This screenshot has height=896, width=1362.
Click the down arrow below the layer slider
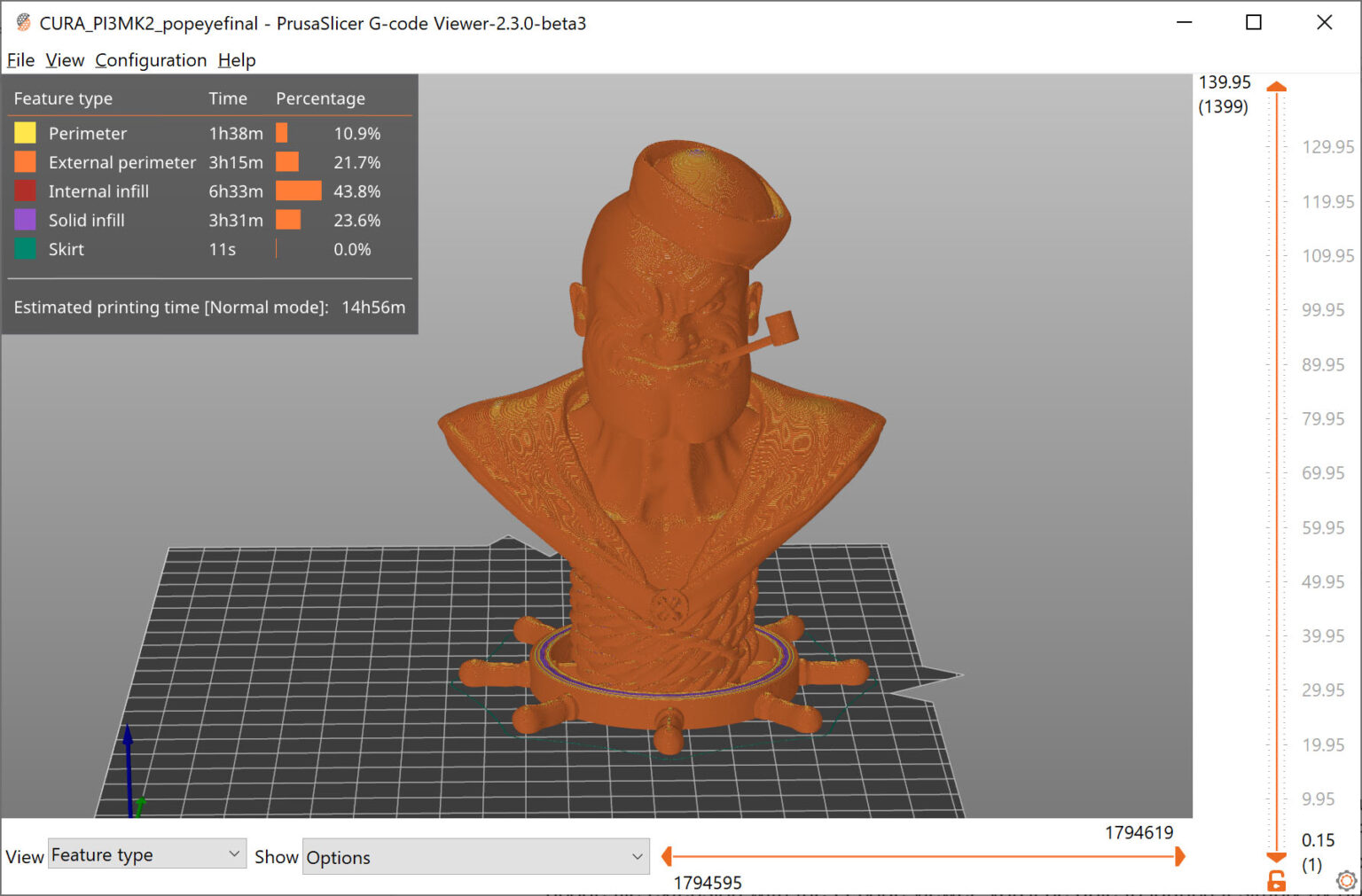click(1276, 858)
